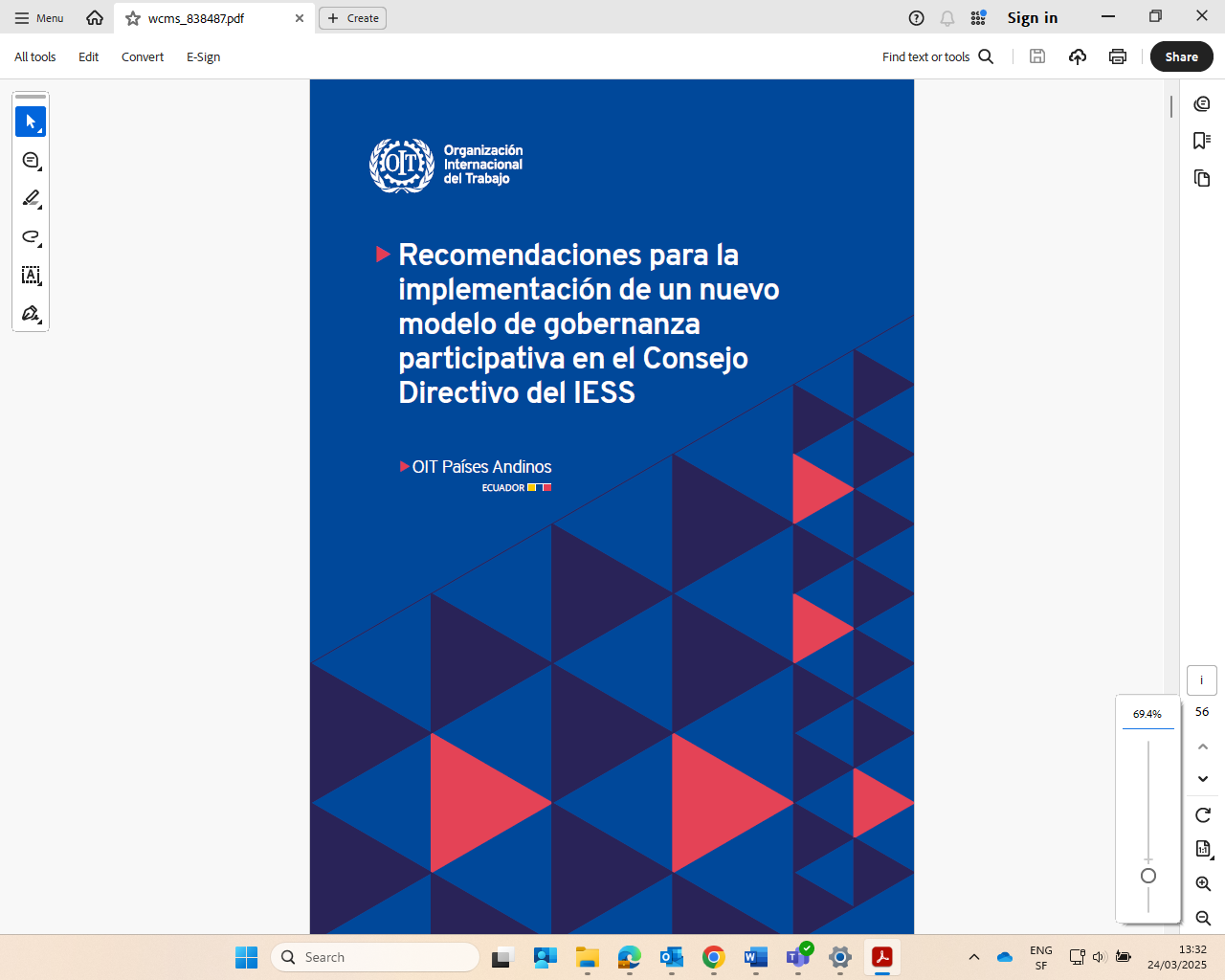Close the wcms_838487.pdf tab
The height and width of the screenshot is (980, 1225).
(x=300, y=18)
